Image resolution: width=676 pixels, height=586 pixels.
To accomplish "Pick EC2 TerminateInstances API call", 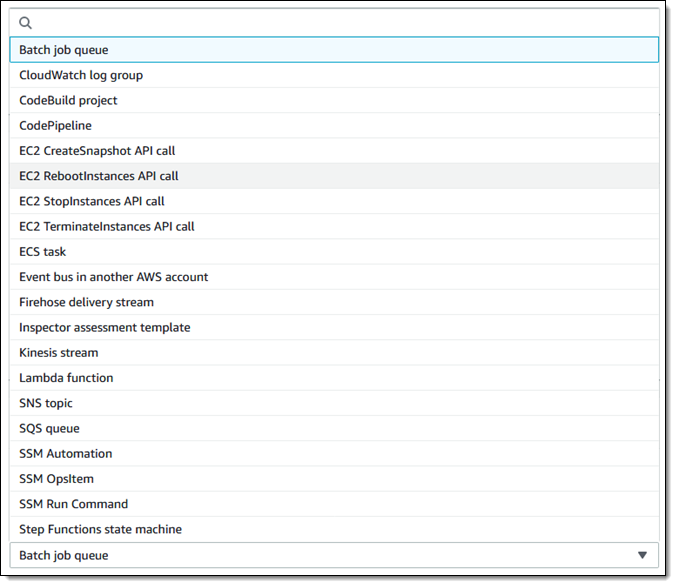I will [107, 226].
